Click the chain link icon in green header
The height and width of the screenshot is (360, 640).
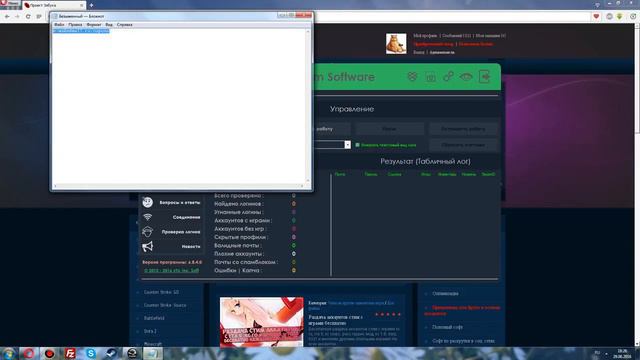(448, 76)
